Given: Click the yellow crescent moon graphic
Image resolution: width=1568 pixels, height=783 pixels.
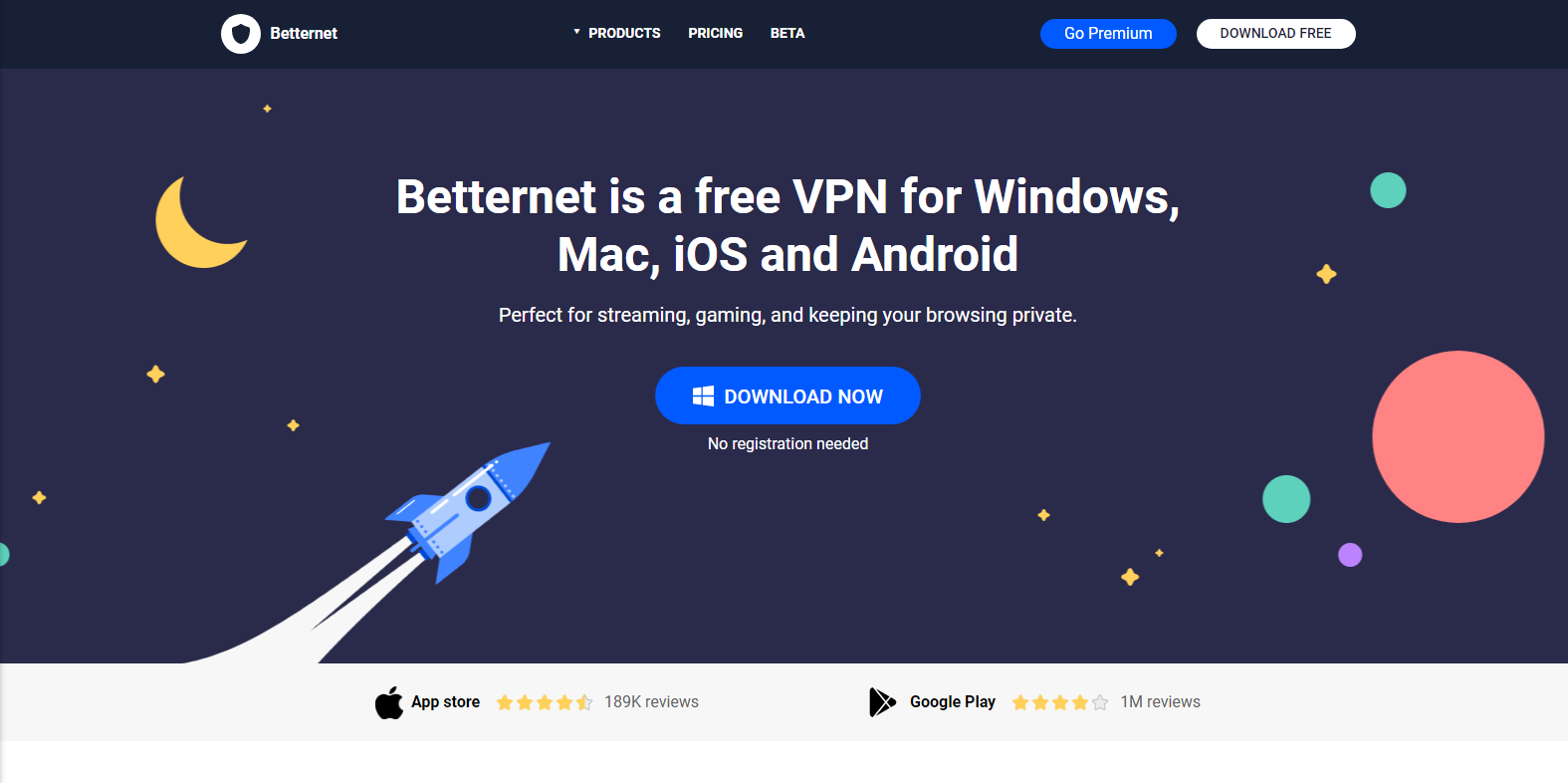Looking at the screenshot, I should pos(197,223).
